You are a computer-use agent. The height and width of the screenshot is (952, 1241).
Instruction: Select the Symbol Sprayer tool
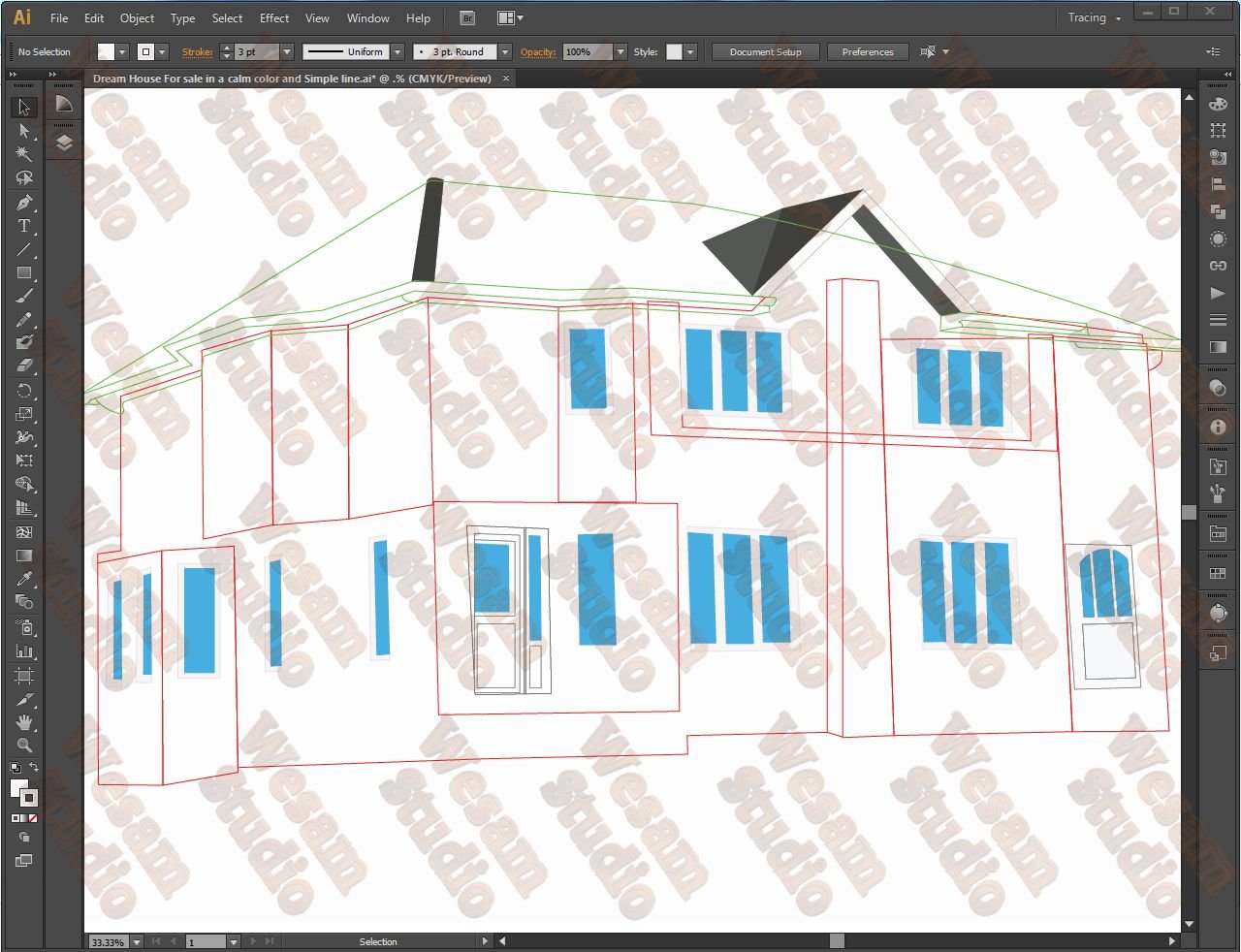(24, 627)
